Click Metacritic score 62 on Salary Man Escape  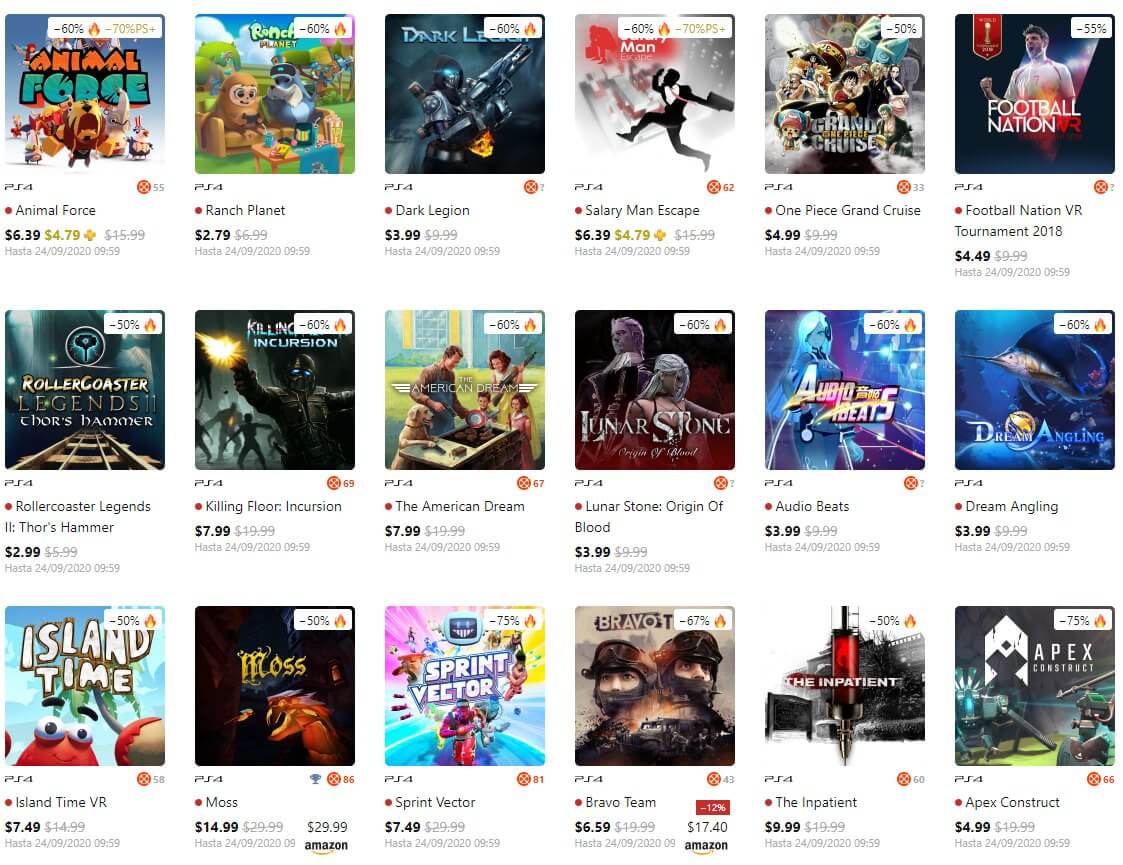720,187
